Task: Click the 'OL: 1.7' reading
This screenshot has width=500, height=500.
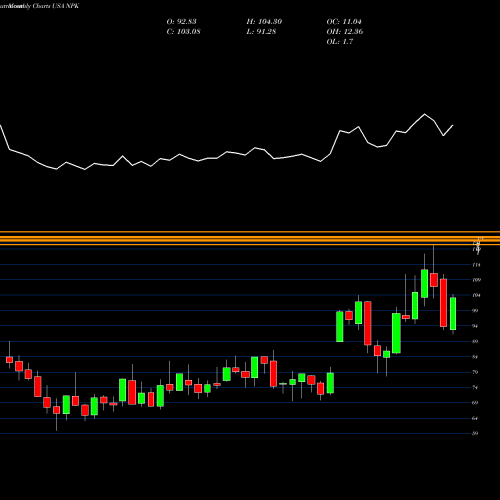Action: pyautogui.click(x=340, y=42)
